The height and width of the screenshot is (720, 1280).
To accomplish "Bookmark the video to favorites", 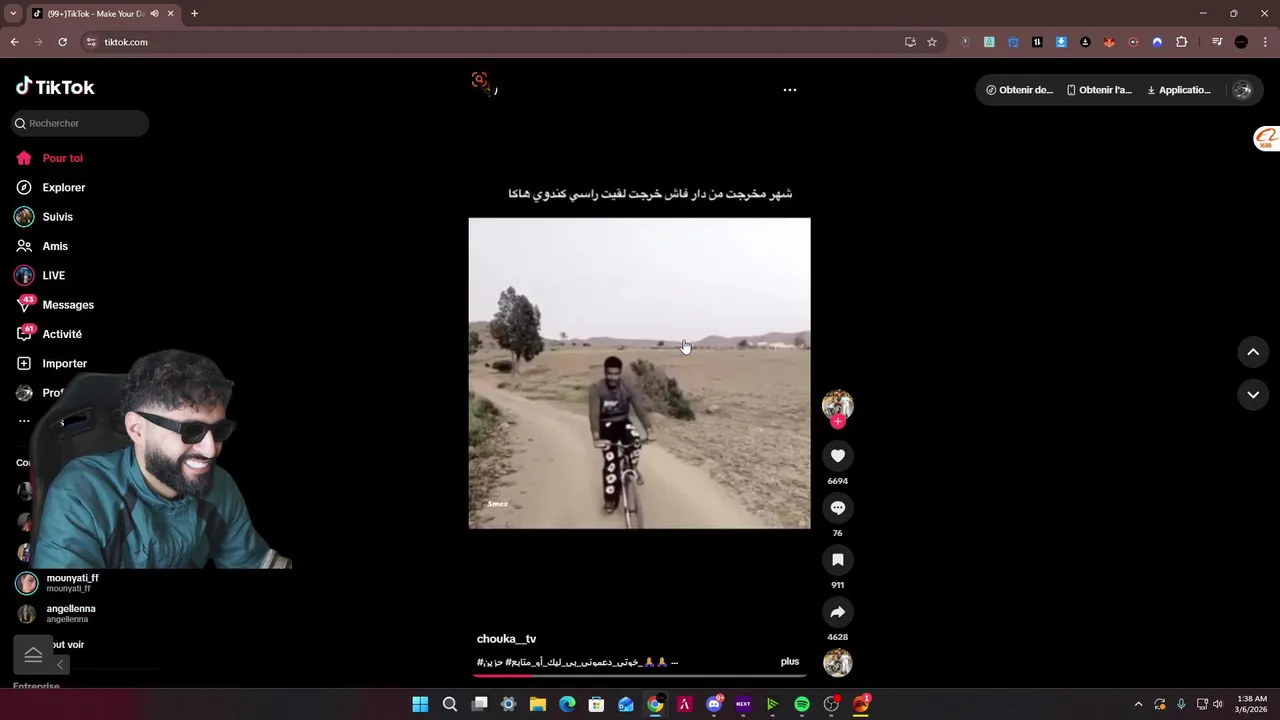I will tap(838, 560).
